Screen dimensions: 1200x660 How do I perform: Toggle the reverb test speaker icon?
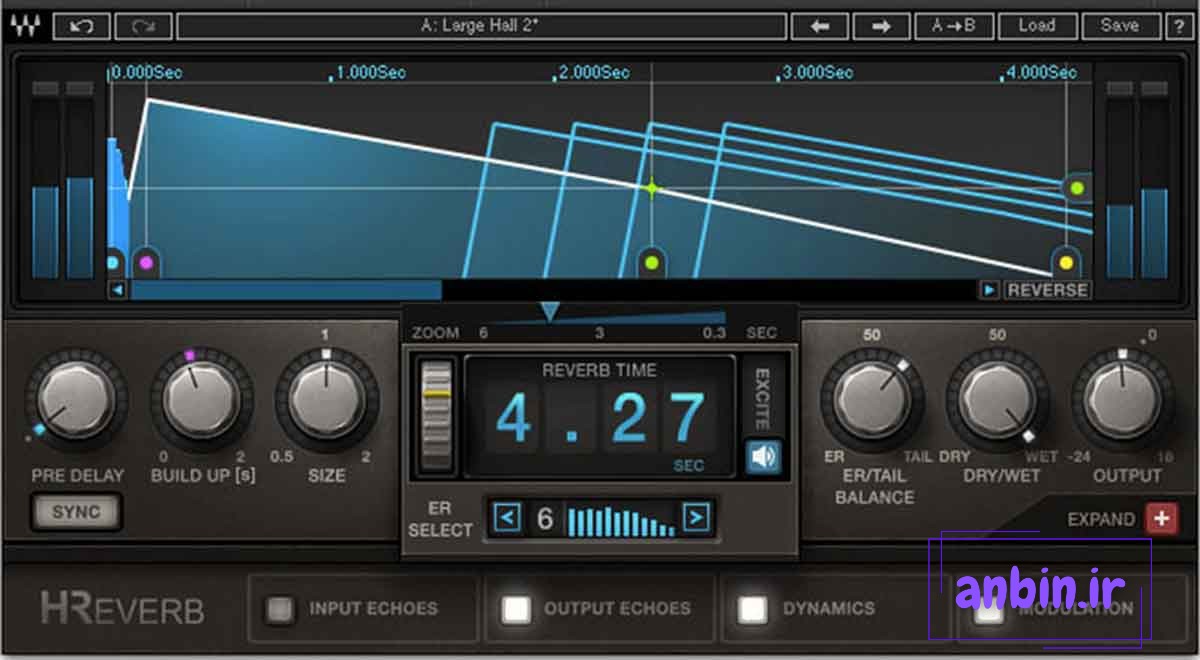[763, 458]
